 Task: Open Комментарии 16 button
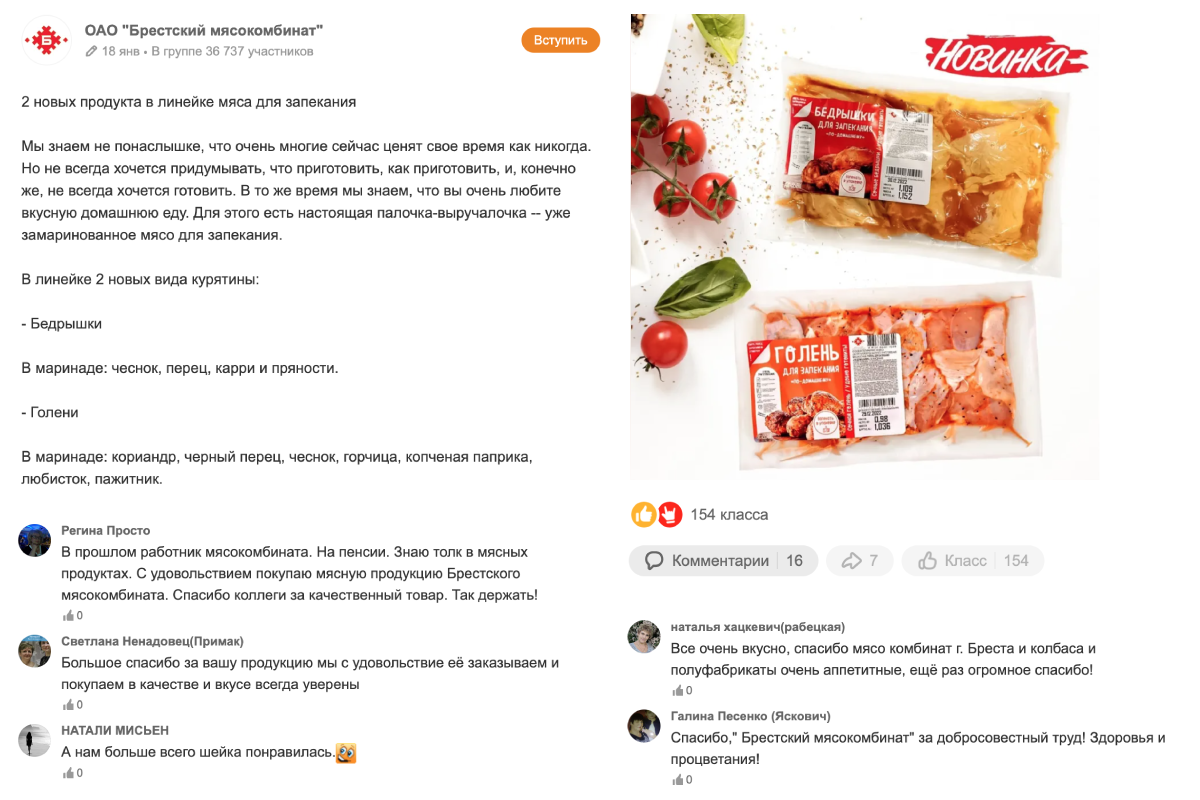pyautogui.click(x=723, y=561)
